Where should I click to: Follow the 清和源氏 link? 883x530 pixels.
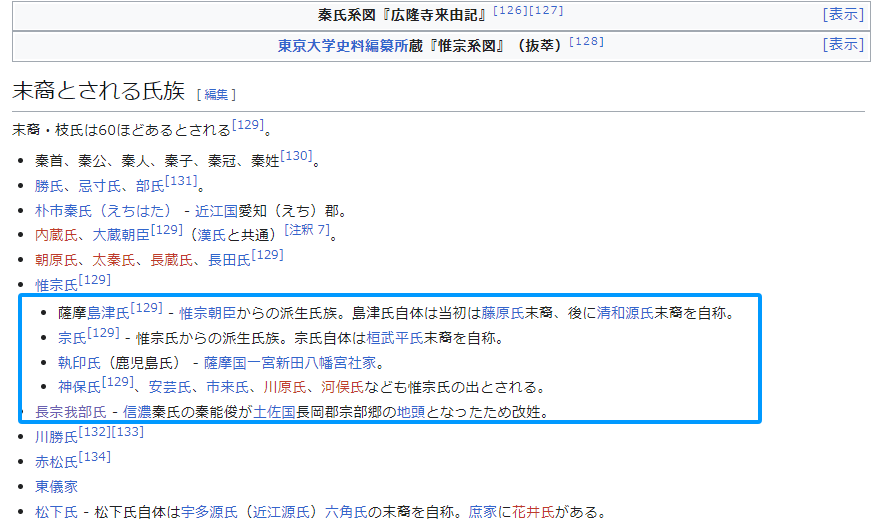click(626, 313)
